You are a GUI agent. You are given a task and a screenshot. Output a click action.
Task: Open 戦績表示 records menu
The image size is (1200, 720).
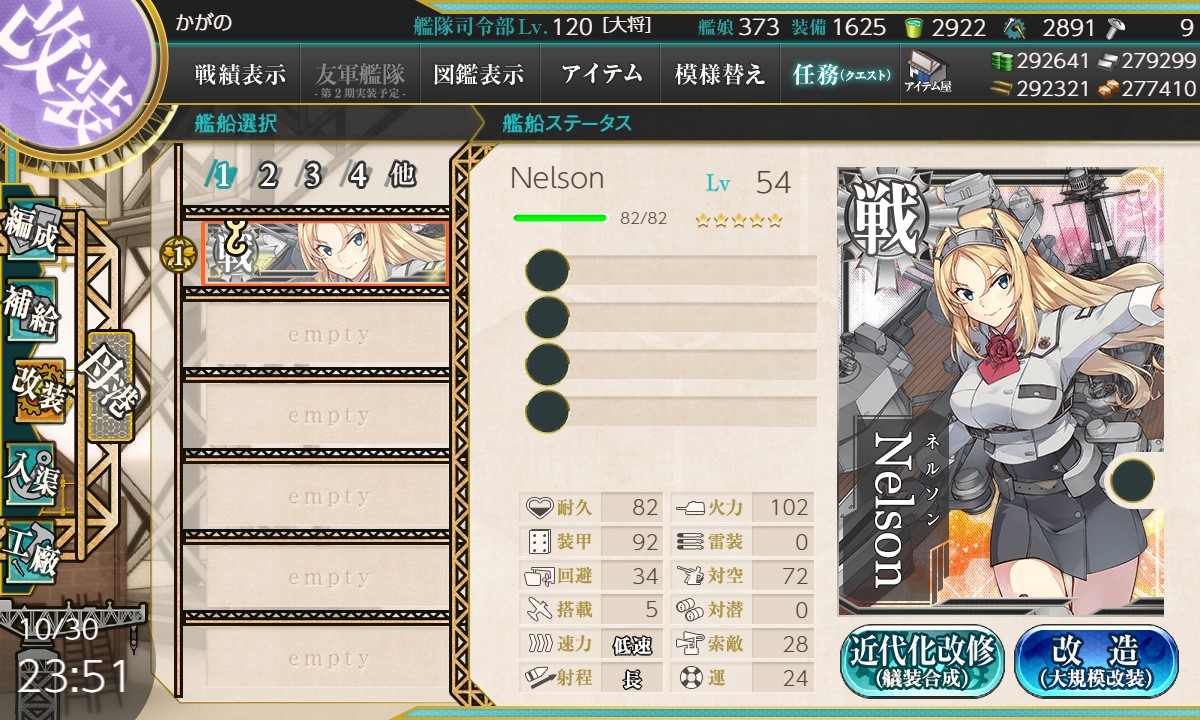(x=240, y=74)
